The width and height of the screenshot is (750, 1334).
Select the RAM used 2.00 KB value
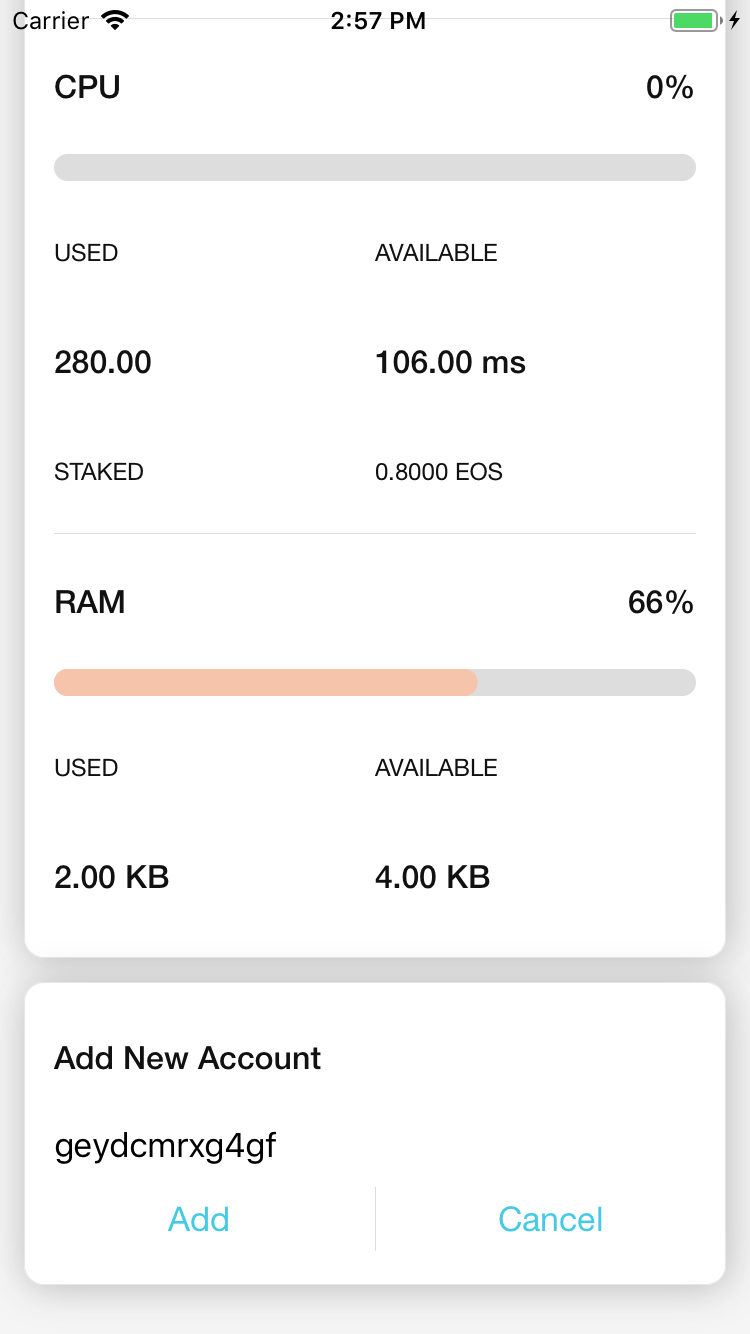point(111,877)
